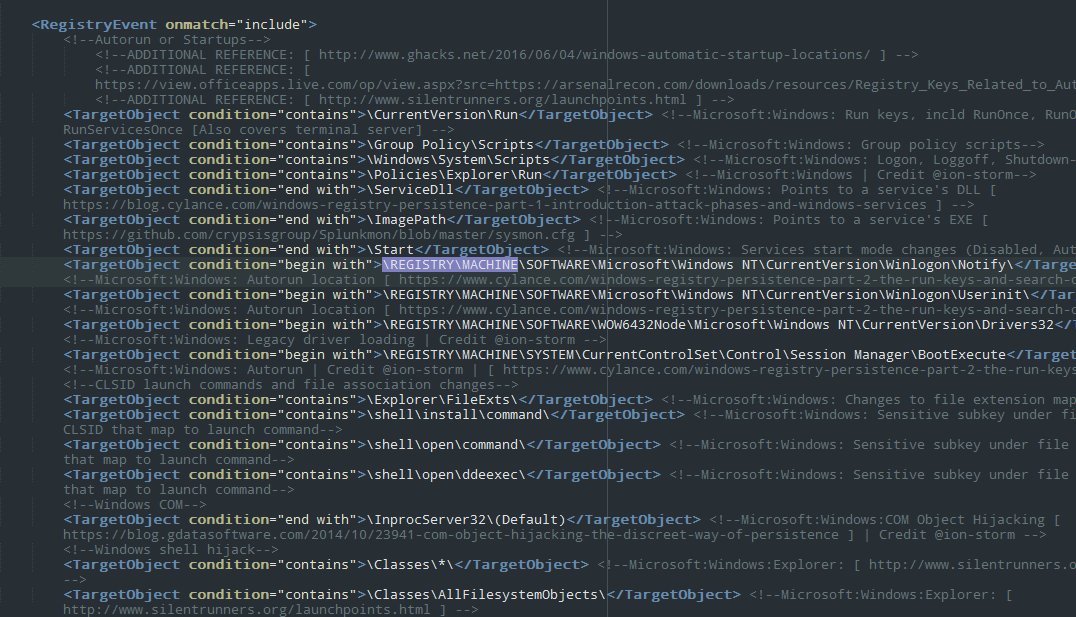Screen dimensions: 1076x617
Task: Click the WOW6432Node Drivers32 path line
Action: 718,325
